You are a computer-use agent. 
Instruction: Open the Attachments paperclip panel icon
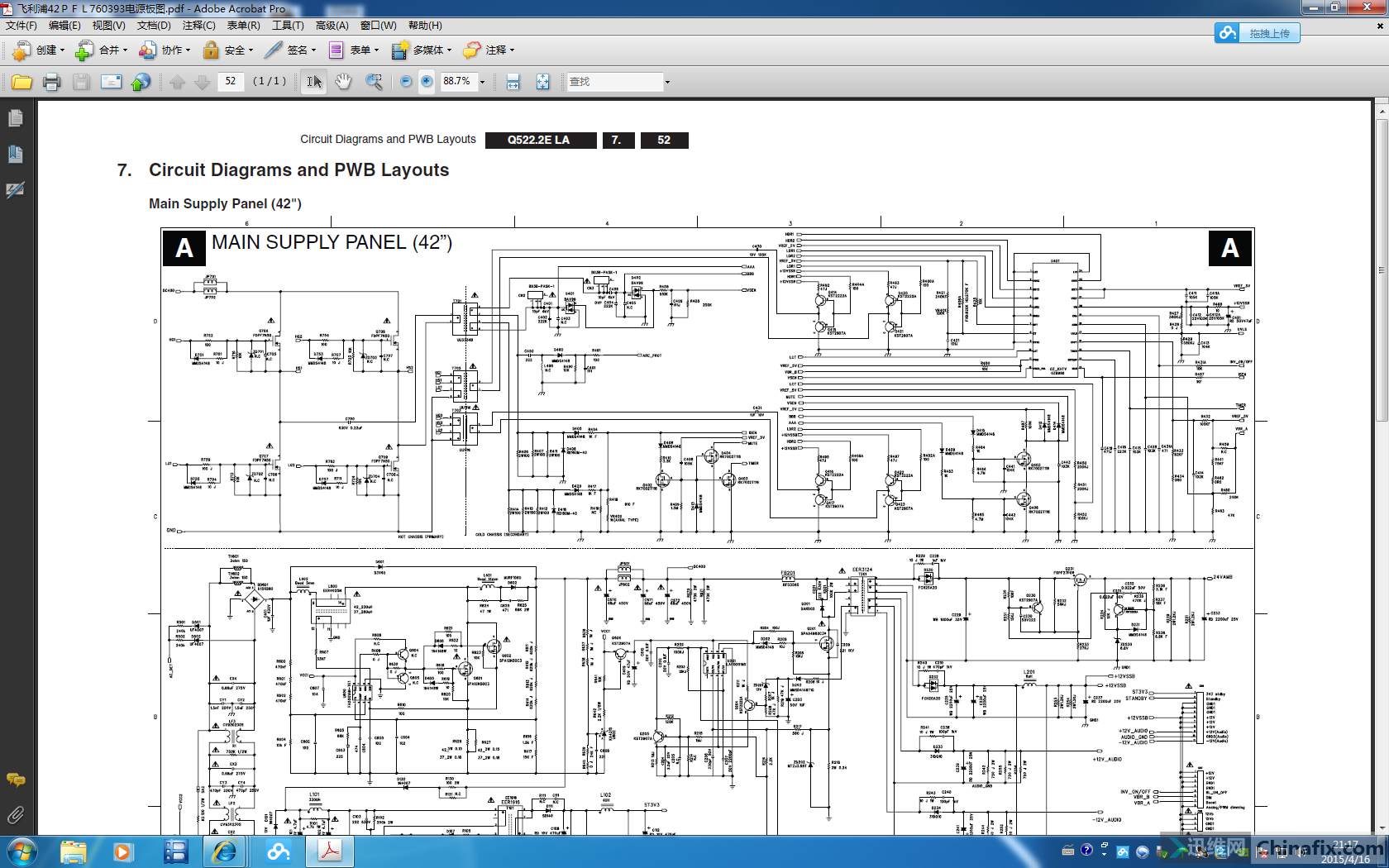[x=15, y=816]
